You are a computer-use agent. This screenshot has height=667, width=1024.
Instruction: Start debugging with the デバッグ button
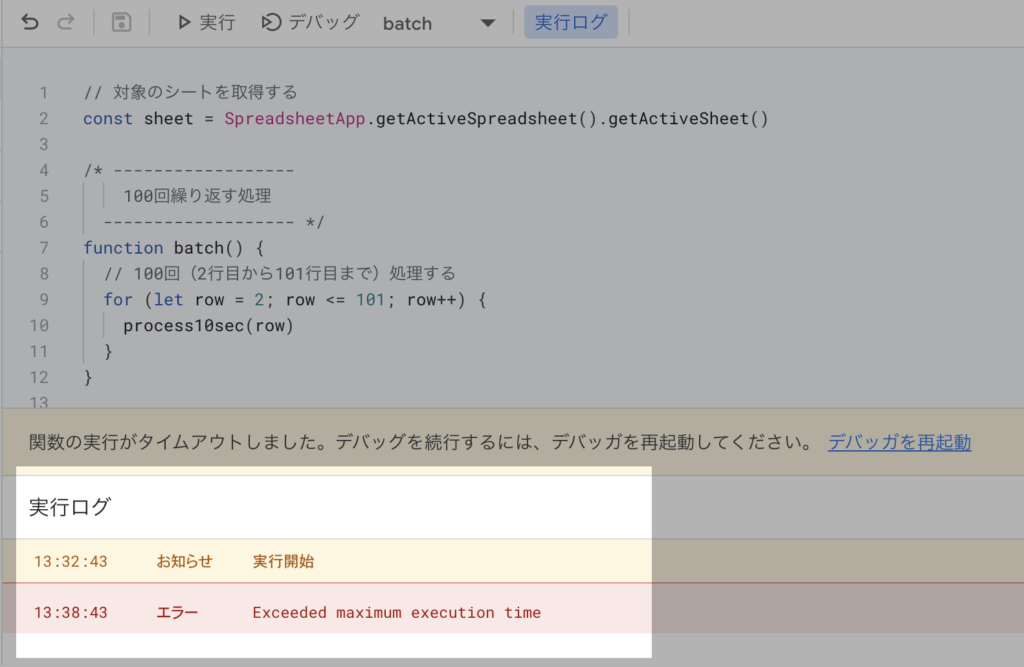(310, 22)
